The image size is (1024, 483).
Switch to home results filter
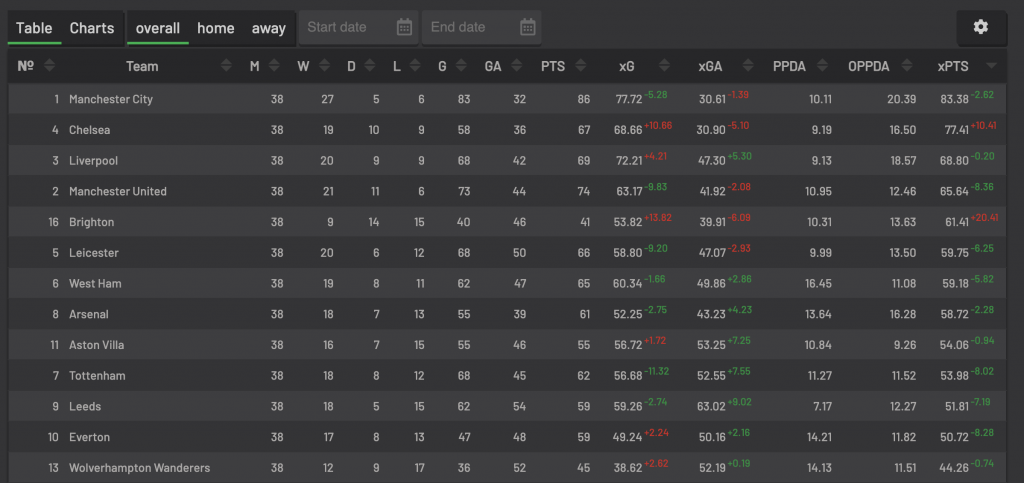[216, 28]
